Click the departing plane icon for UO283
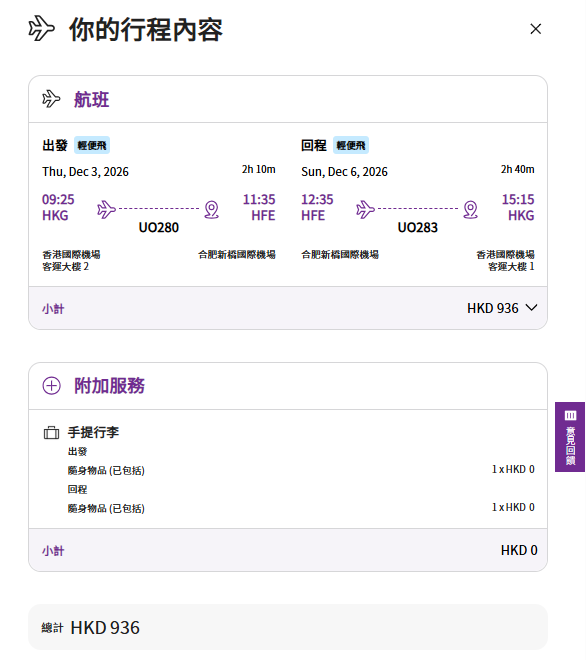 tap(365, 209)
